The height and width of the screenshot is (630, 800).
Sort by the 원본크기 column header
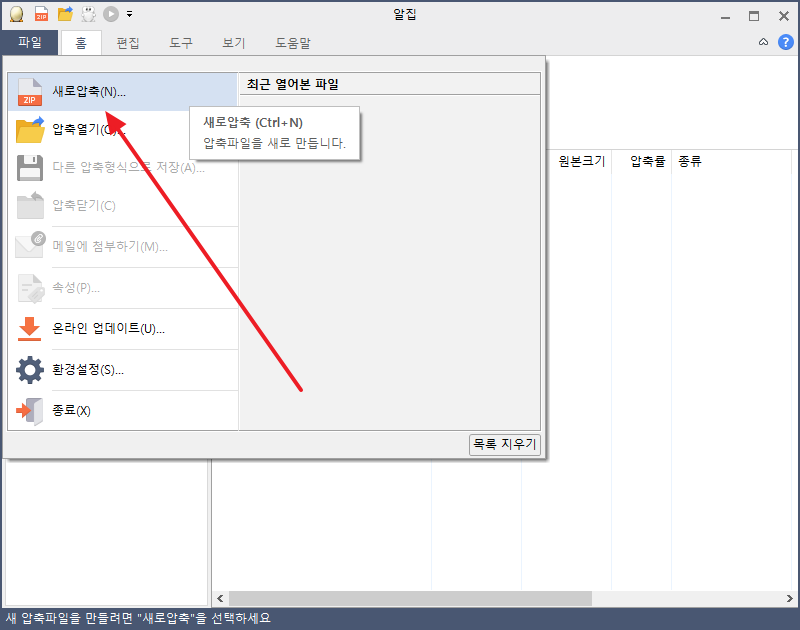581,161
